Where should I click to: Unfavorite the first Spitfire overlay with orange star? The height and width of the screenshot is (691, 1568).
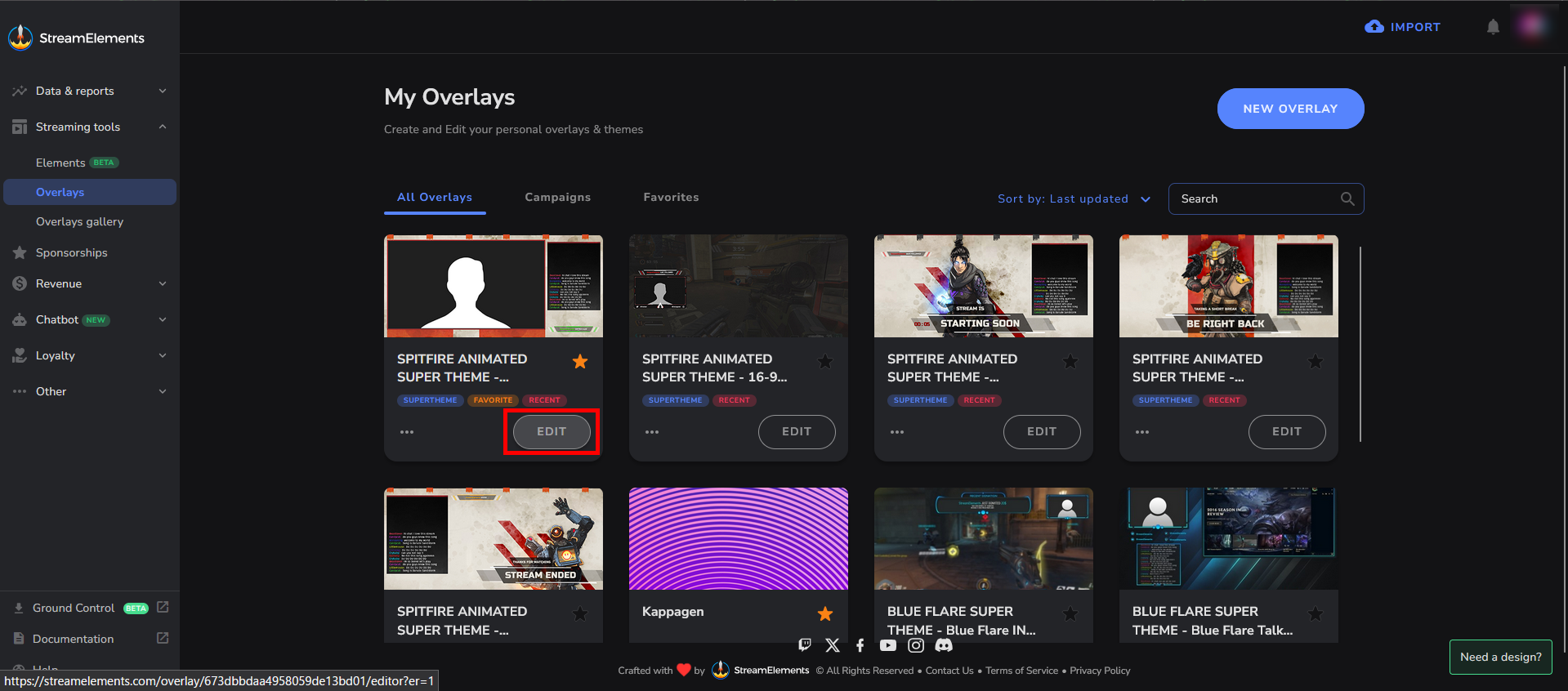click(580, 361)
